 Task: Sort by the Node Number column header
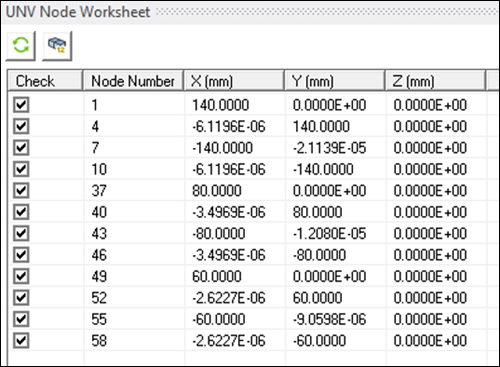[133, 81]
